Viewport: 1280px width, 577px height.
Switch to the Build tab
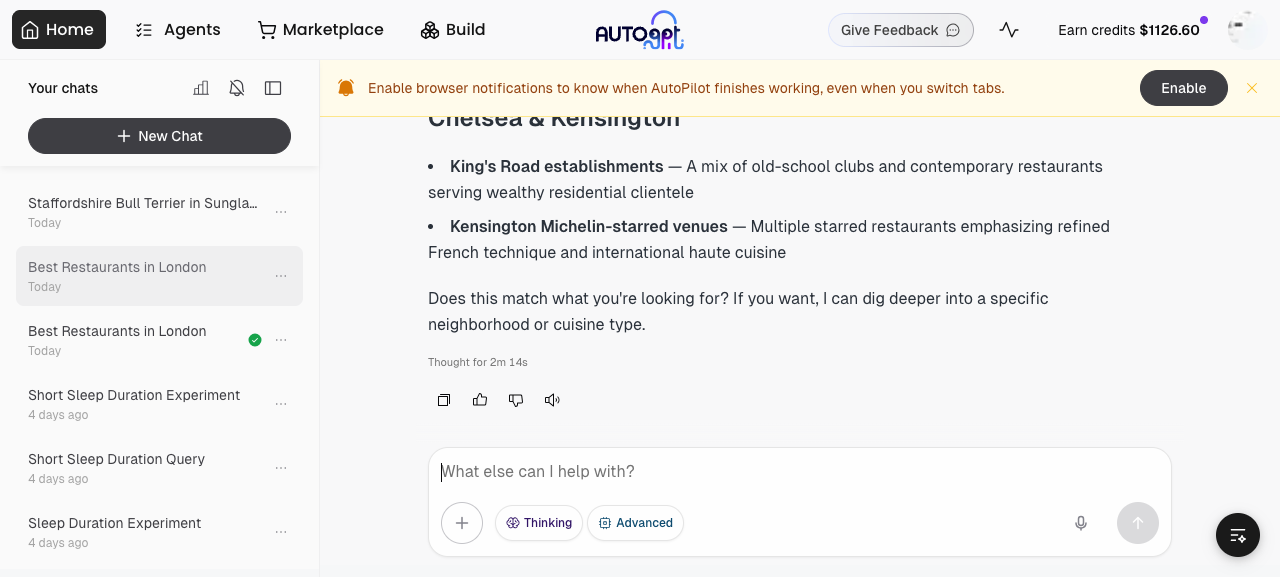point(453,30)
